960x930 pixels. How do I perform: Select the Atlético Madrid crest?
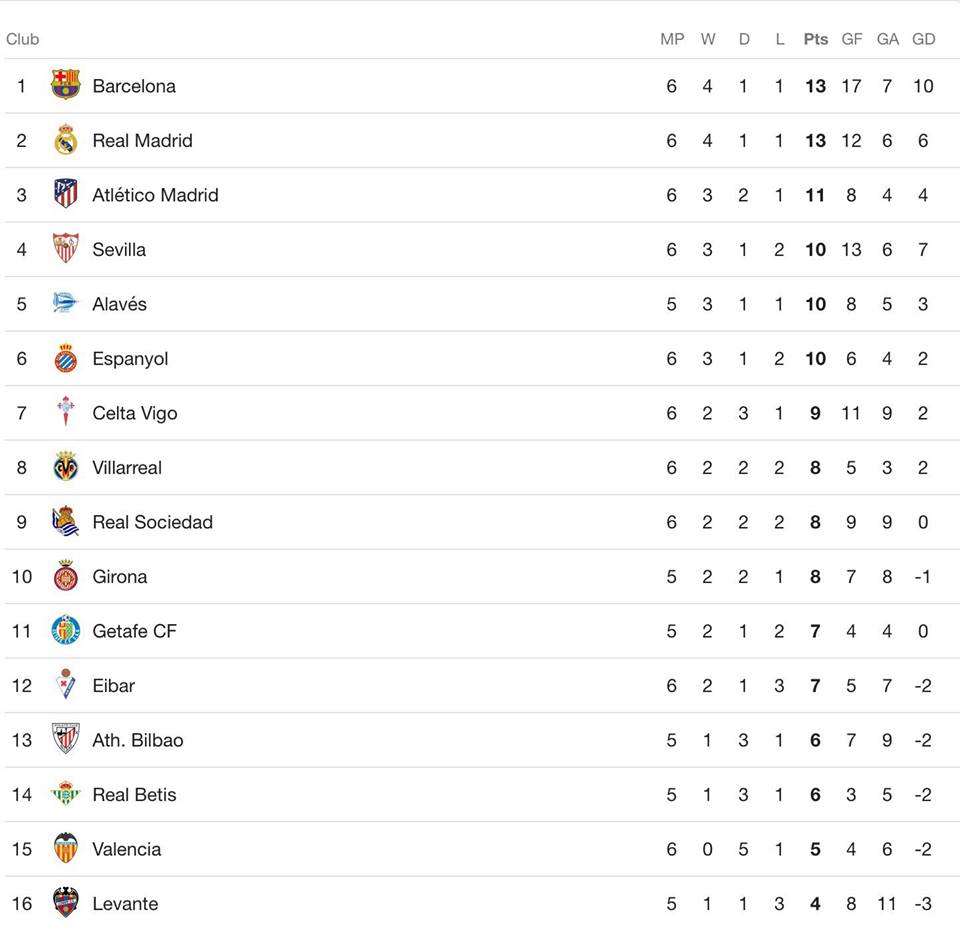(66, 194)
